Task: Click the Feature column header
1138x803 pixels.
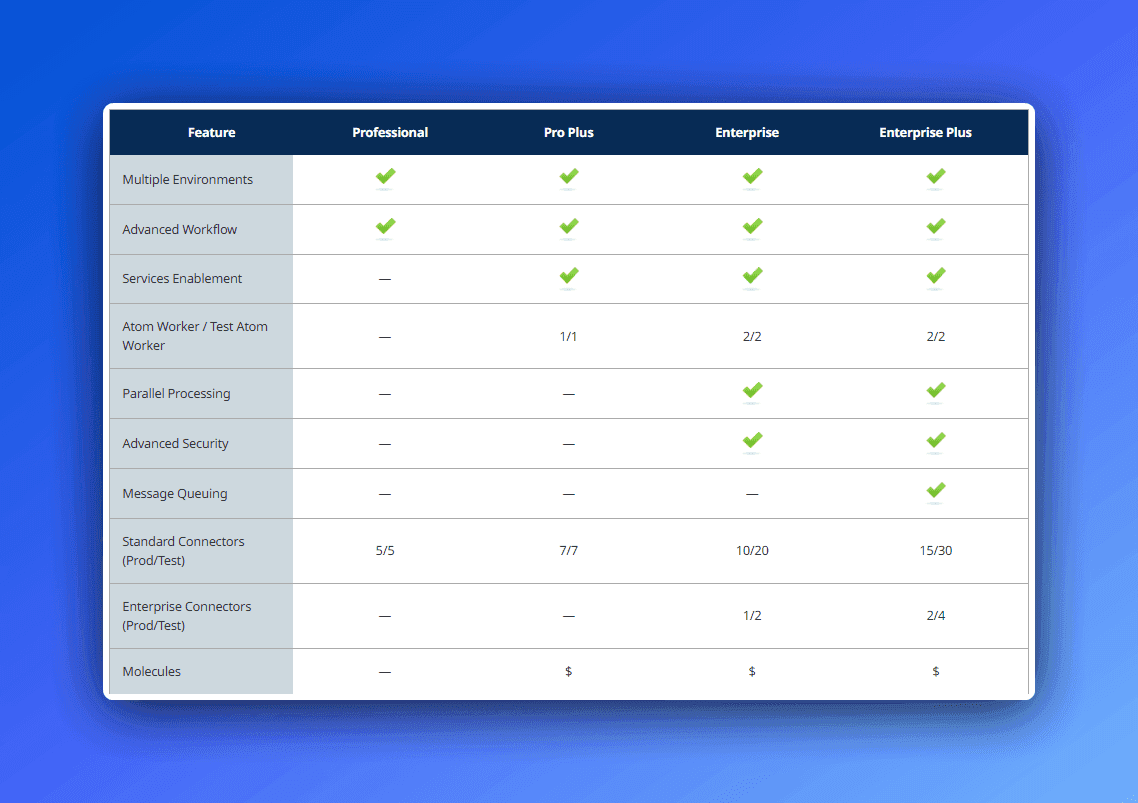Action: tap(212, 133)
